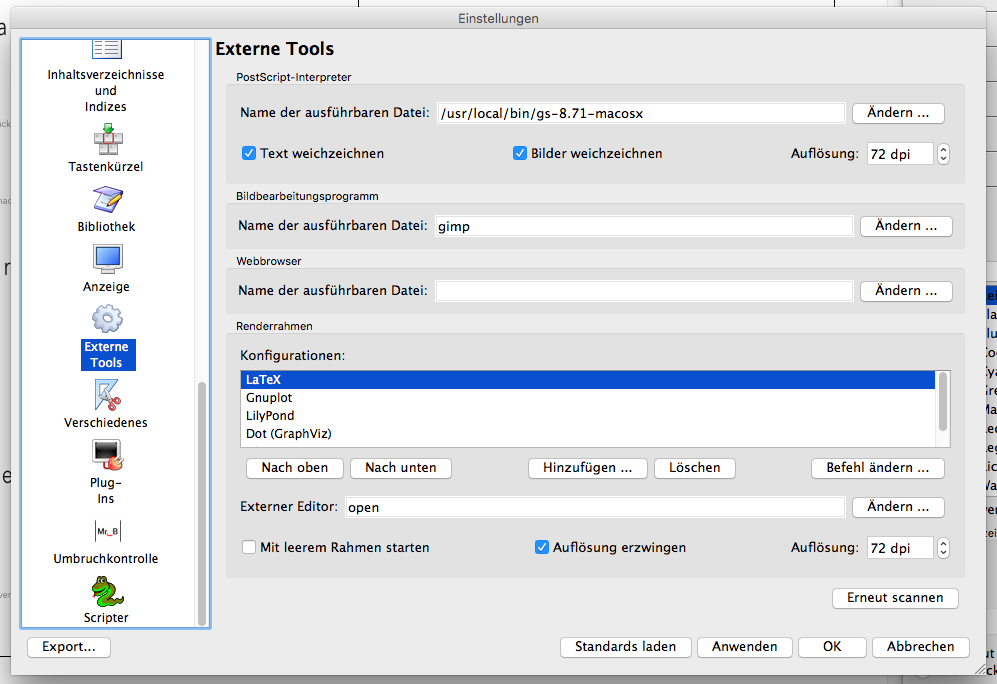Click the Externe Tools gear icon
The height and width of the screenshot is (684, 997).
106,319
